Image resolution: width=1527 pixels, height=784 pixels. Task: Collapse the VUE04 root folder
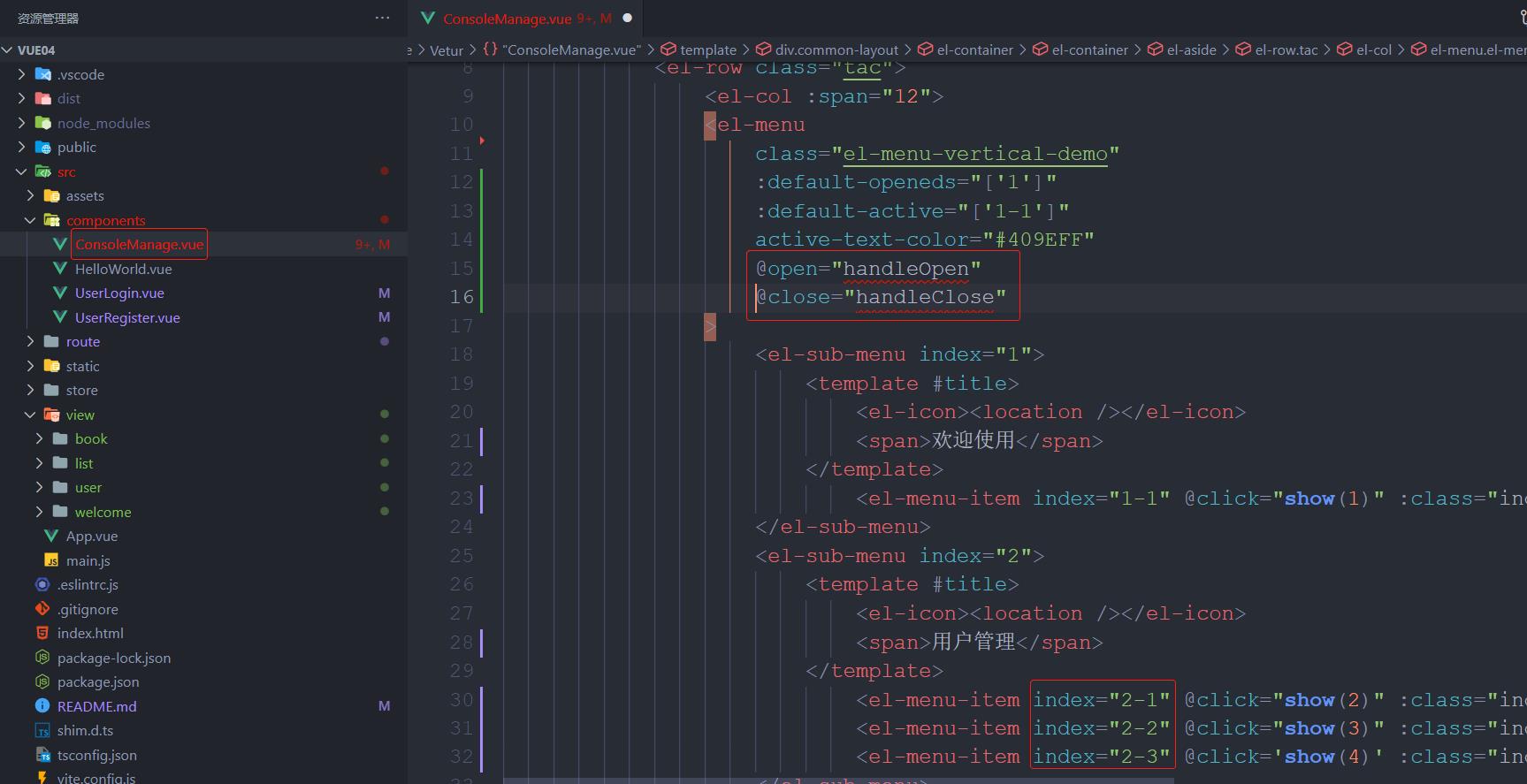[x=7, y=50]
